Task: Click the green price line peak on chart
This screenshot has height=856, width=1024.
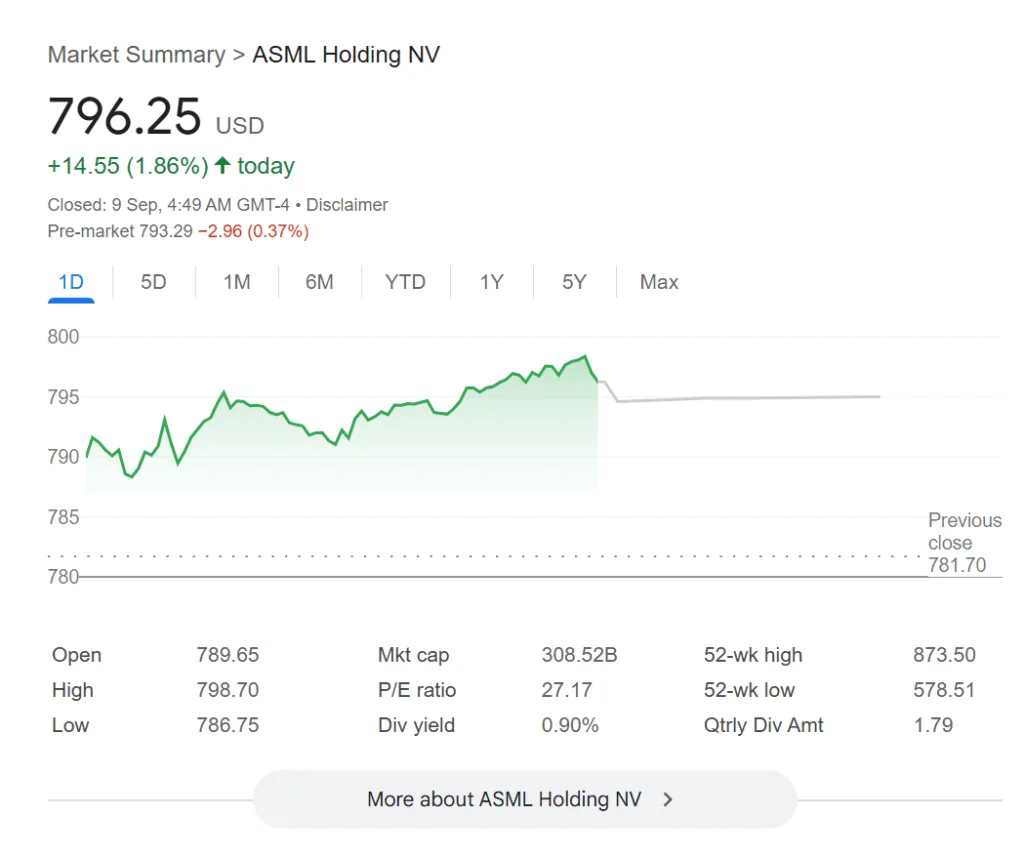Action: click(585, 357)
